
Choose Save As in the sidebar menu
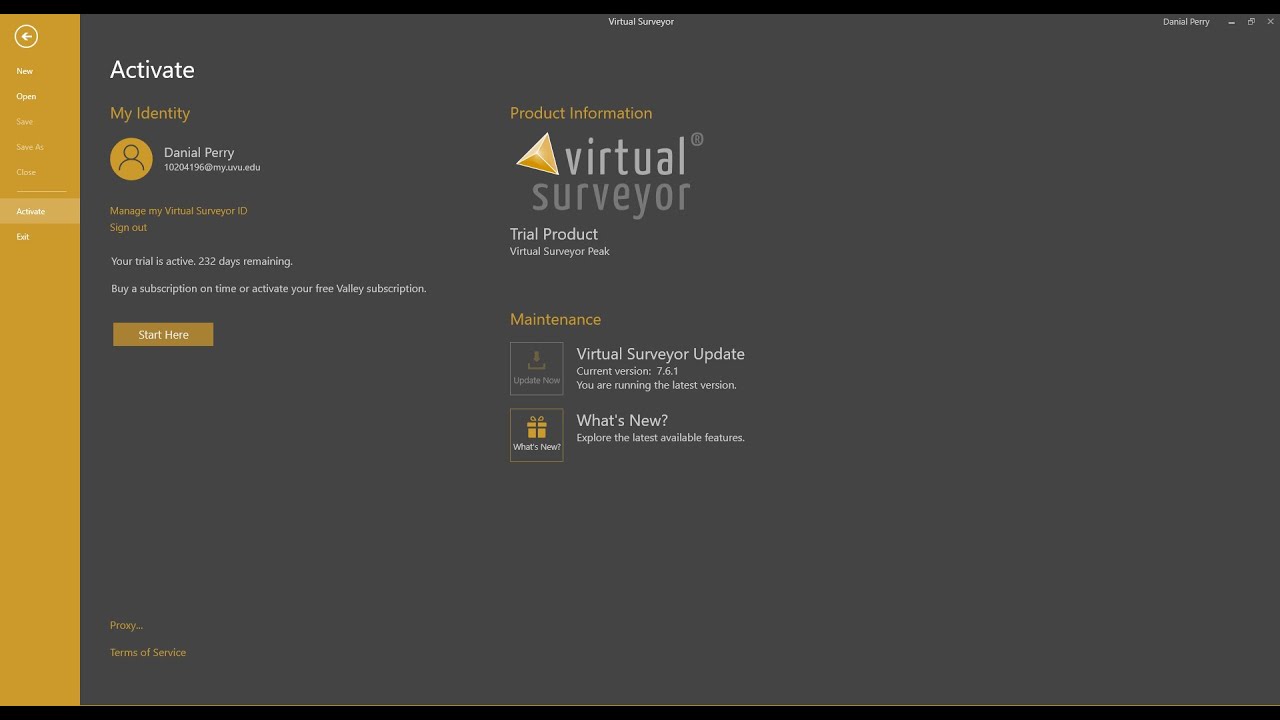(30, 147)
